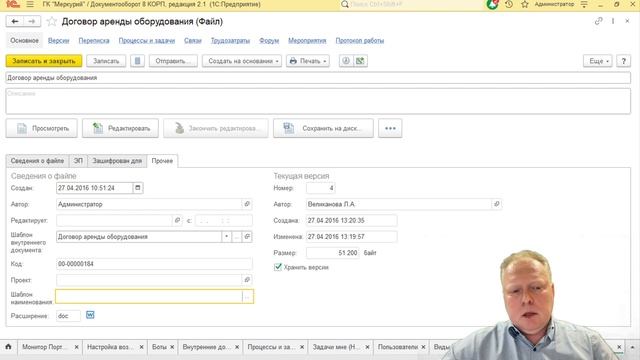Open the Великанова Л.А. author link icon
The image size is (640, 360).
coord(497,204)
